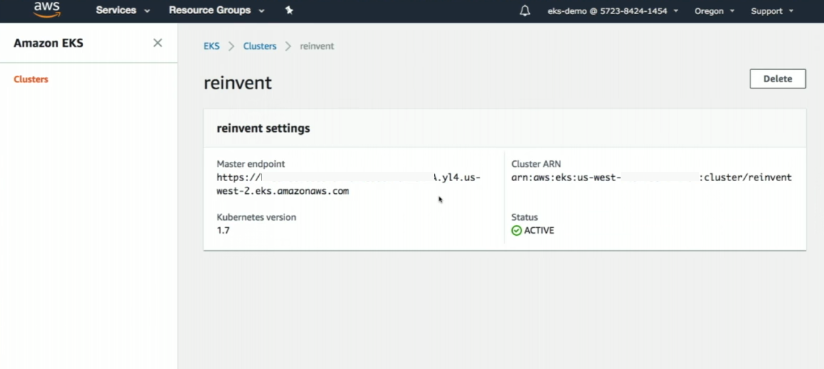
Task: Click the reinvent page heading
Action: click(x=238, y=83)
